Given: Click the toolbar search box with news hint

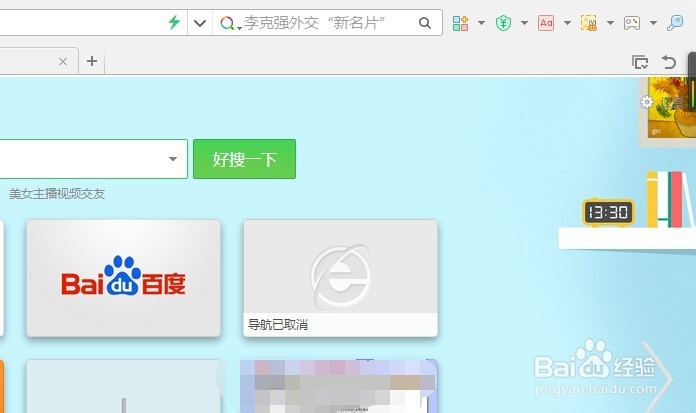Looking at the screenshot, I should click(x=326, y=23).
